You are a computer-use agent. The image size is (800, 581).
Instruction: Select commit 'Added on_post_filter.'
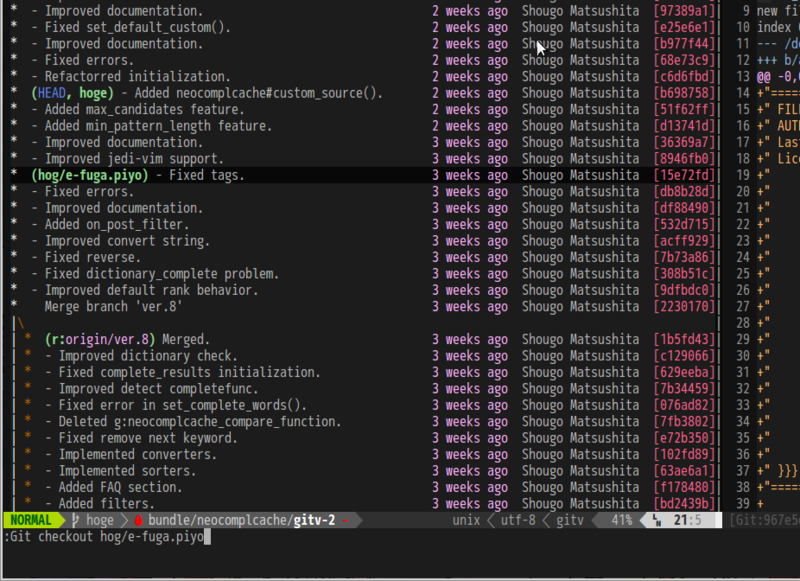[117, 224]
